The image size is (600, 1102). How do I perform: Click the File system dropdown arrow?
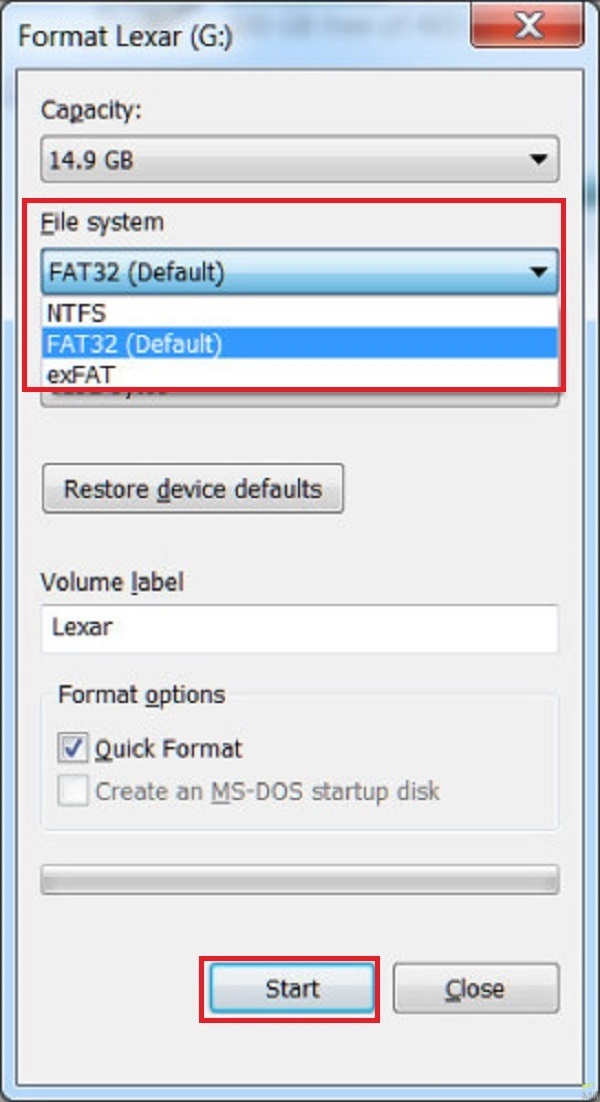click(x=538, y=271)
